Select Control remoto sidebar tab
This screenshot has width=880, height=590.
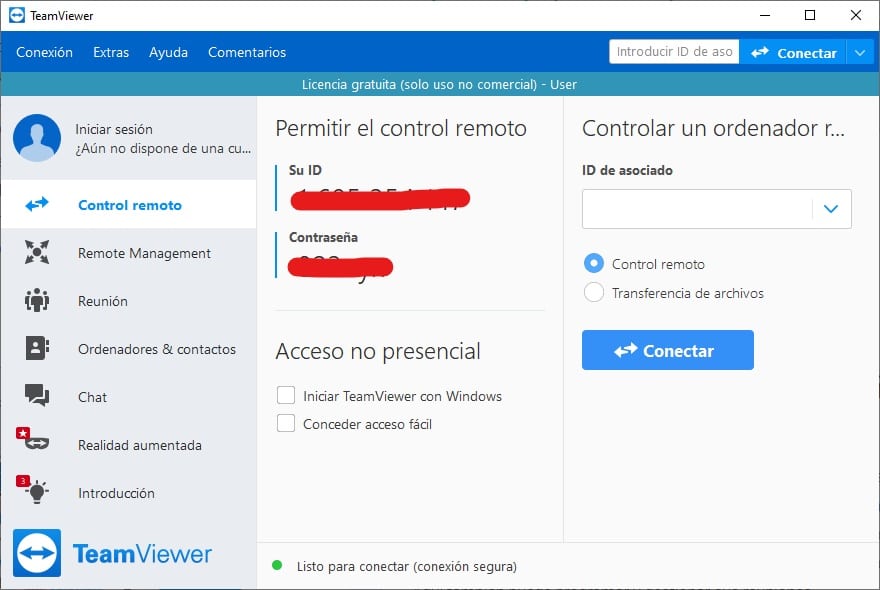pyautogui.click(x=129, y=204)
